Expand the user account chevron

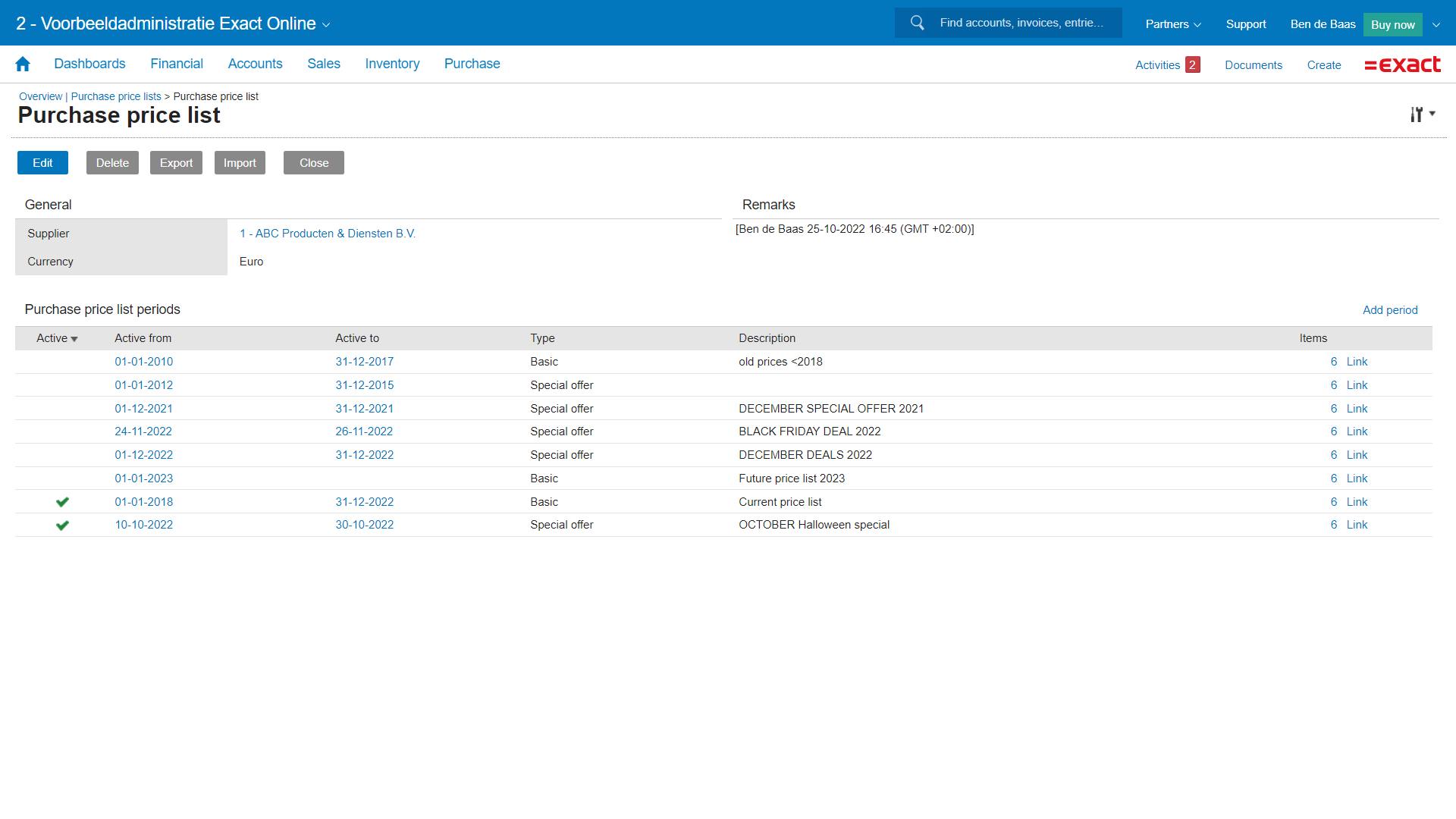[x=1436, y=24]
